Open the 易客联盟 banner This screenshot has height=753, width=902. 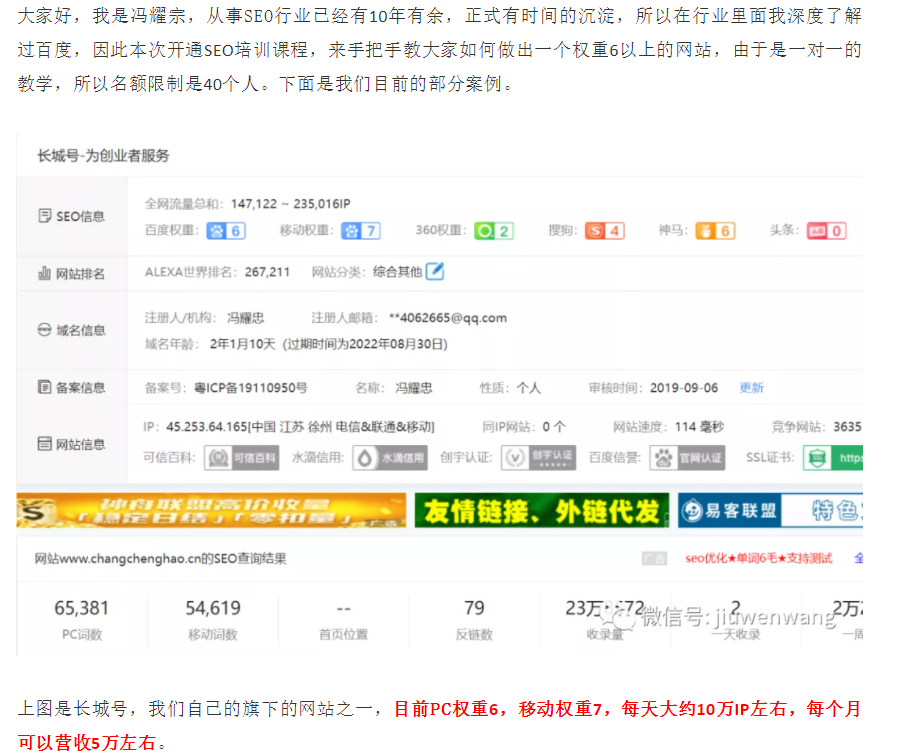(x=770, y=510)
